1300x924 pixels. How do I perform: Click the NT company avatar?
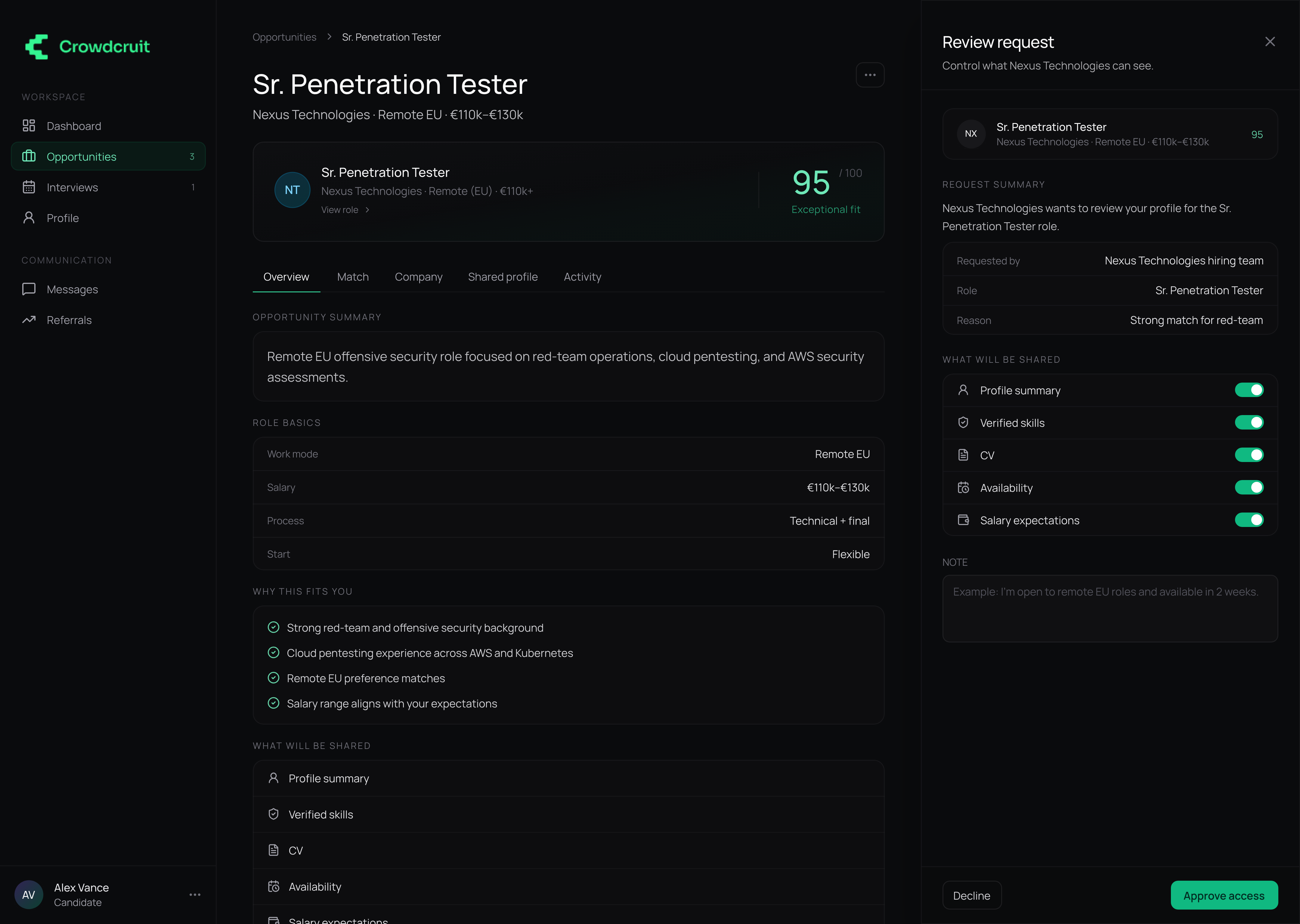pos(292,190)
